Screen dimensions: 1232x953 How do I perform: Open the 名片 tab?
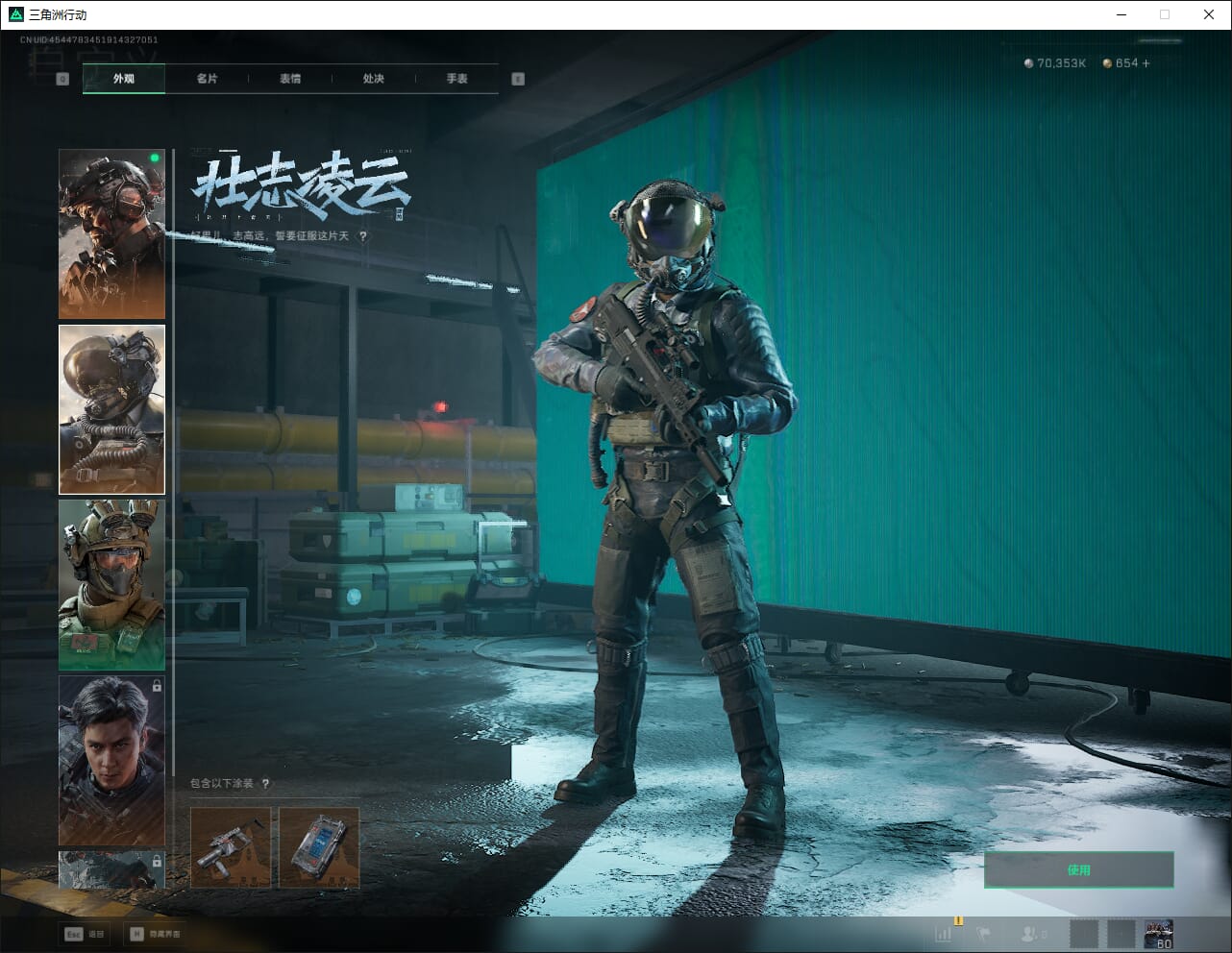207,79
